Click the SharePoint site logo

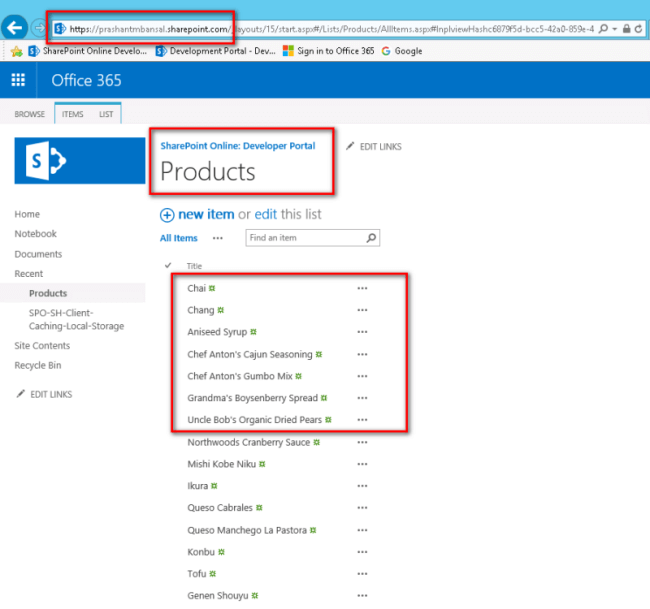click(80, 160)
